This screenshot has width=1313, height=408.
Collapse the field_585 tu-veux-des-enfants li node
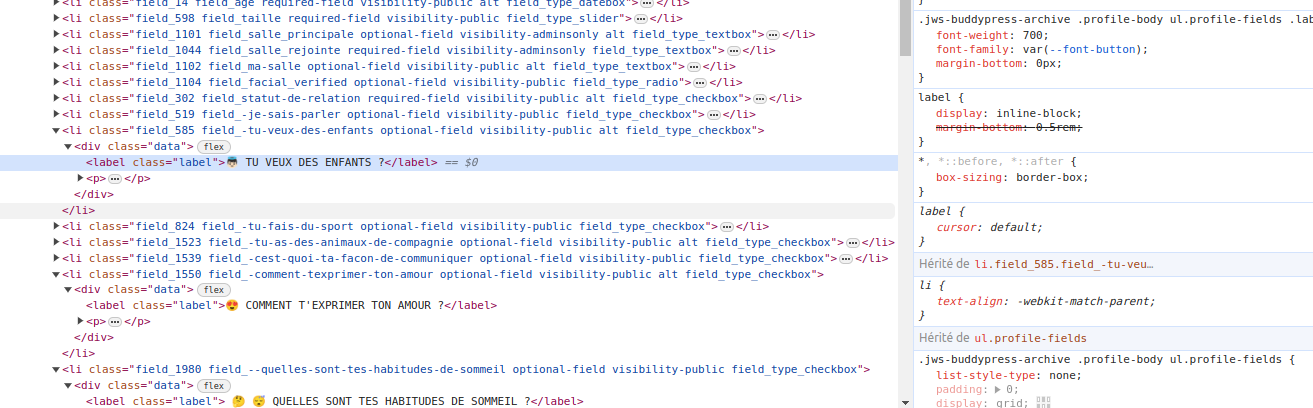point(55,130)
